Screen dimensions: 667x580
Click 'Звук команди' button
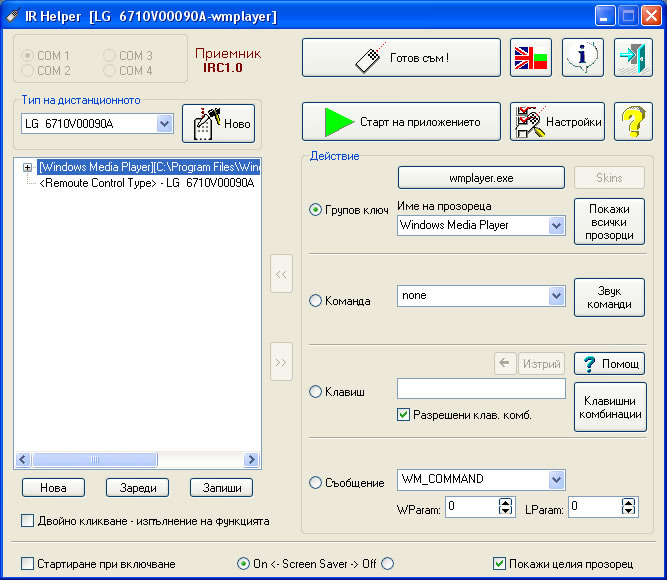609,297
